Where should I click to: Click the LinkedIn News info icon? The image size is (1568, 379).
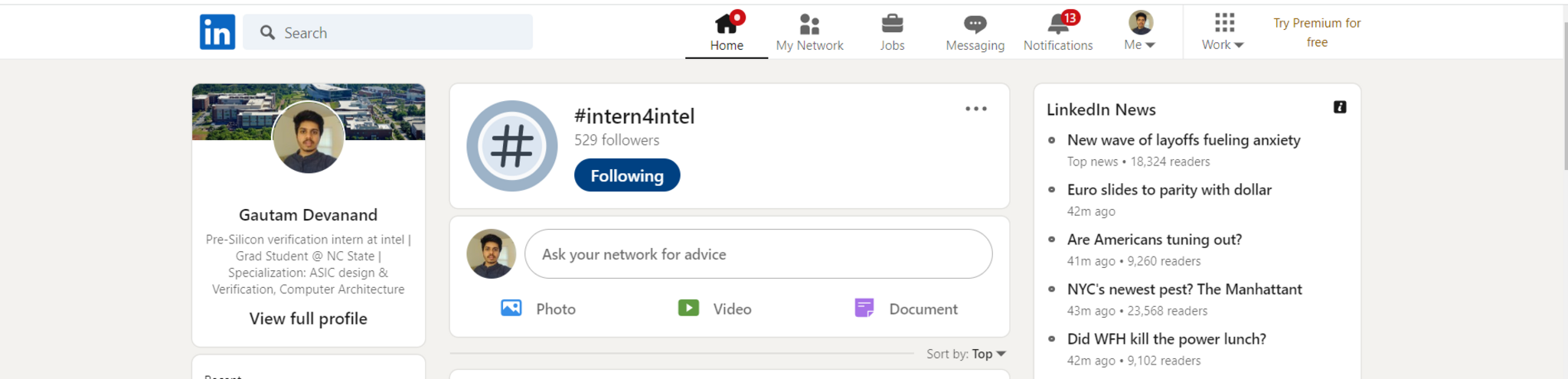click(x=1339, y=107)
